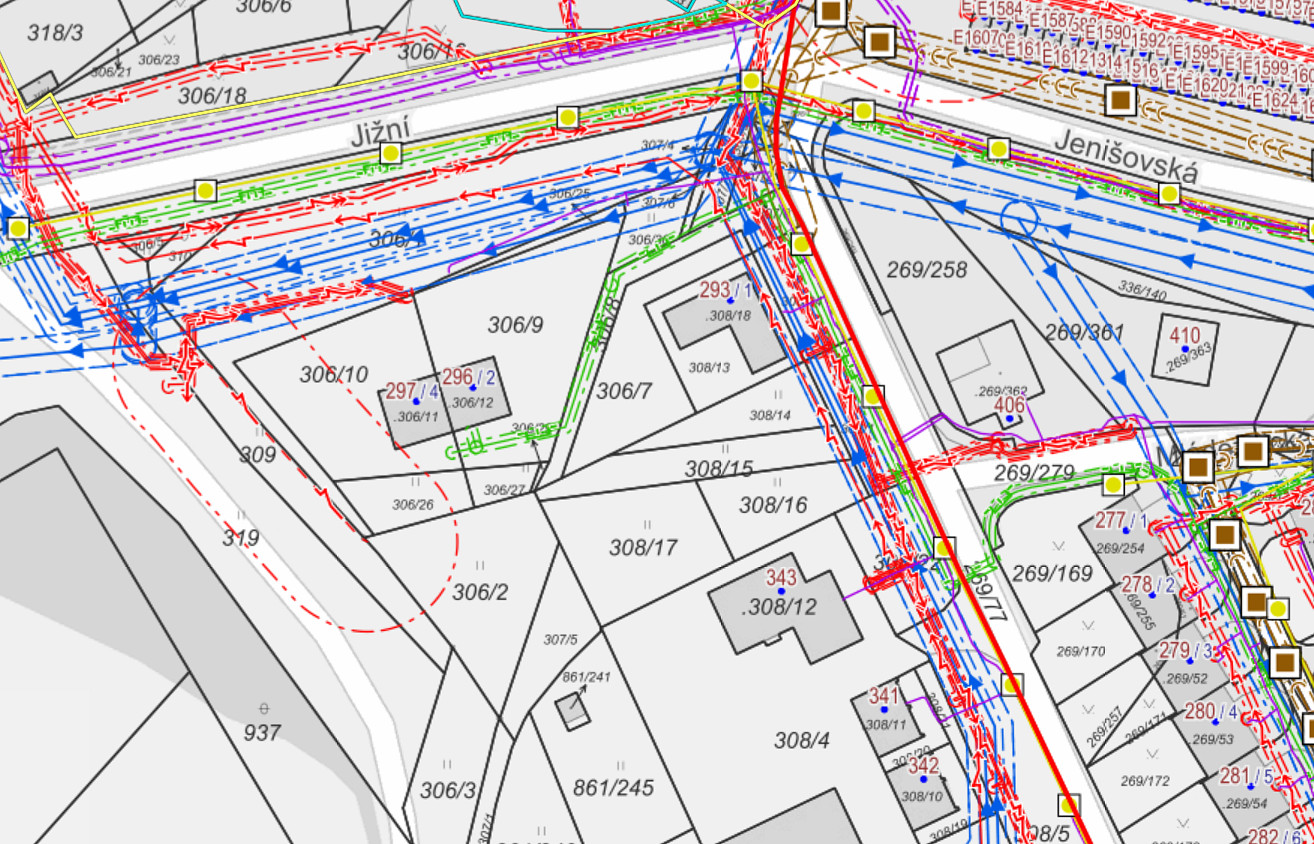Select small parcel label 308/14

(770, 414)
